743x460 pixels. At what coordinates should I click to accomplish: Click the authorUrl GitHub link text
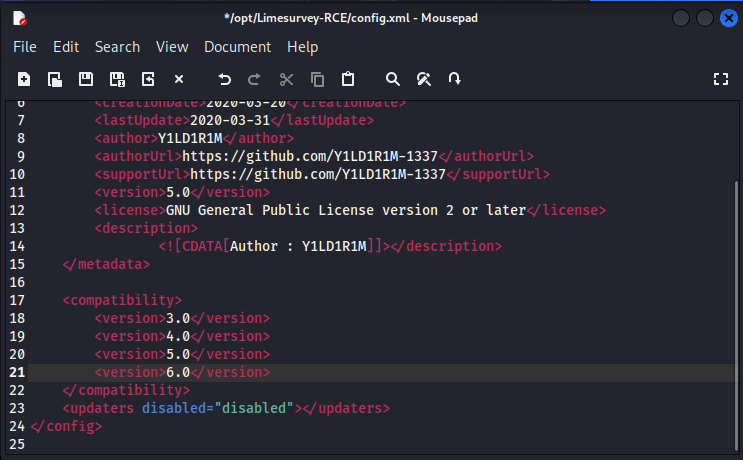(x=310, y=156)
